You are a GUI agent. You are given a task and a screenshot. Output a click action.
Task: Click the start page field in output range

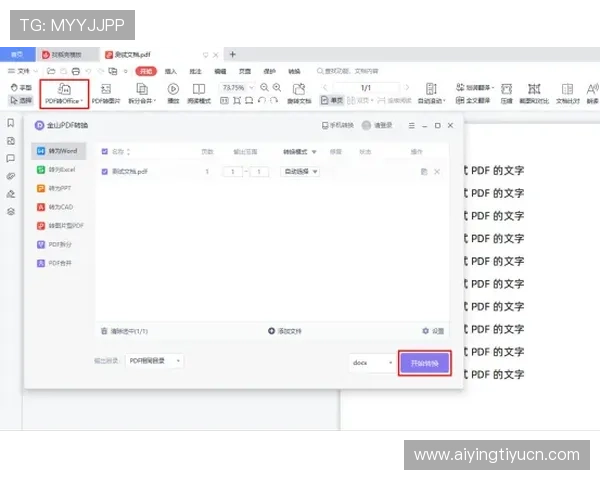tap(233, 171)
